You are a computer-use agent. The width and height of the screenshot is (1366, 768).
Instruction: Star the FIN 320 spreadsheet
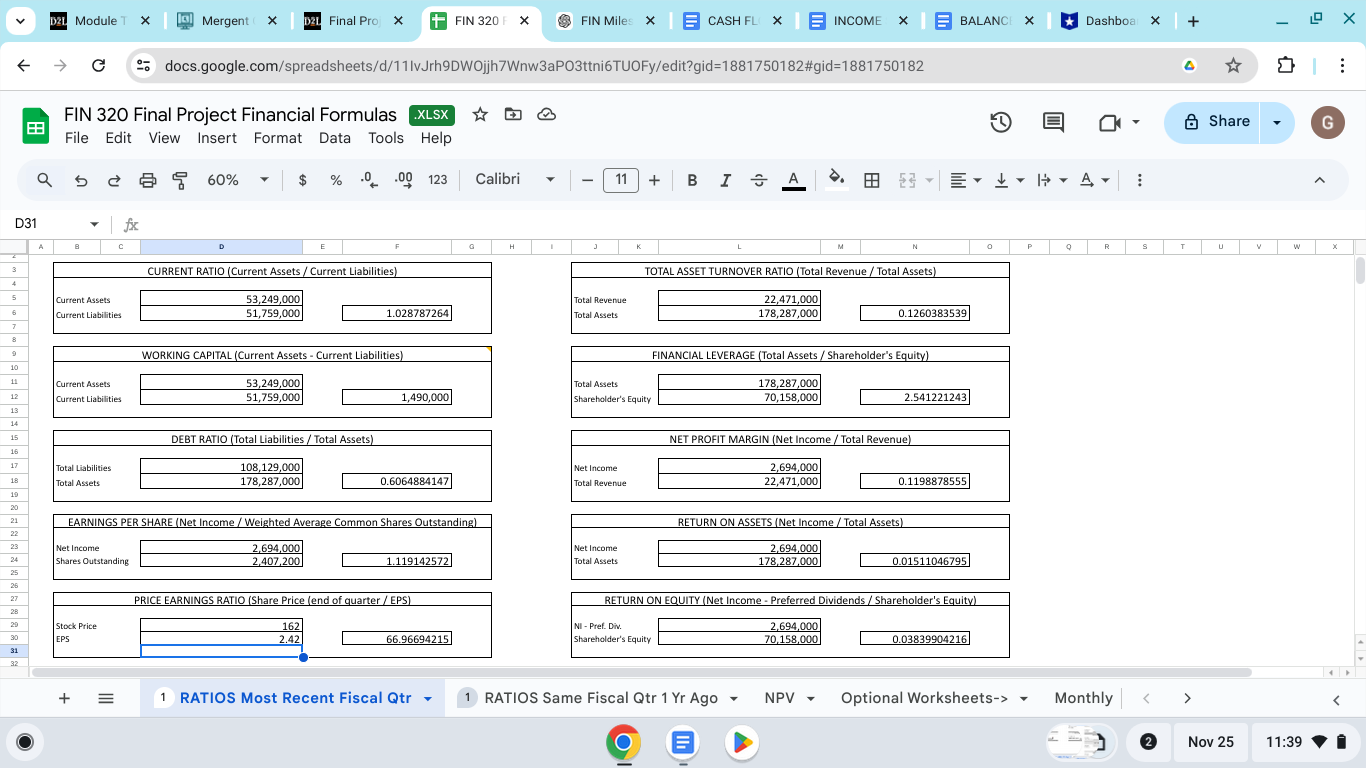[x=480, y=114]
